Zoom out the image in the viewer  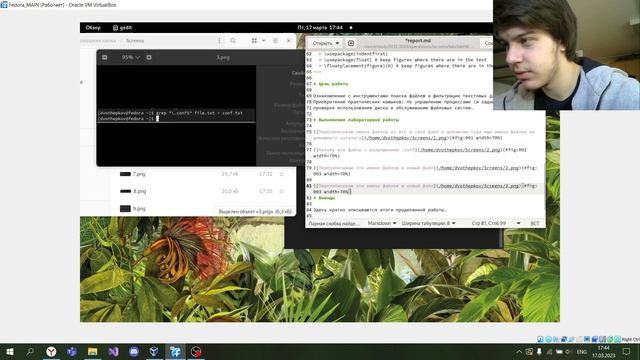pyautogui.click(x=104, y=58)
